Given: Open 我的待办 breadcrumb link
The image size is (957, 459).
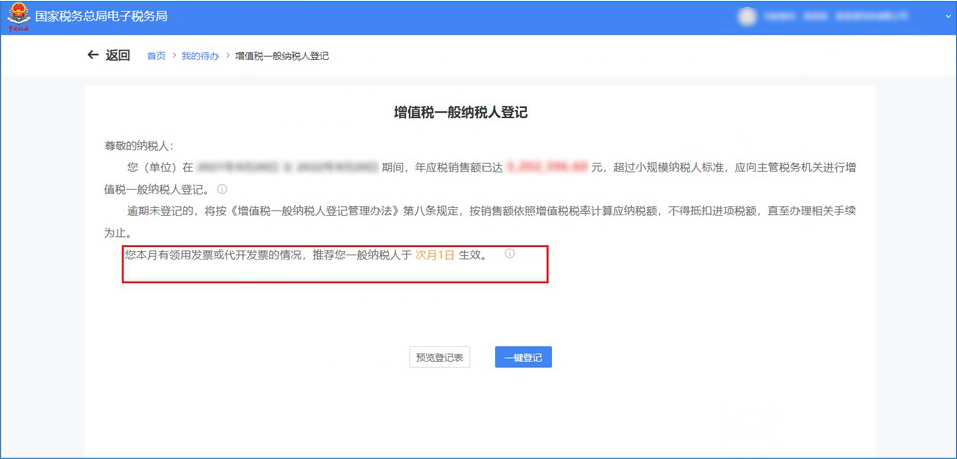Looking at the screenshot, I should pos(200,56).
